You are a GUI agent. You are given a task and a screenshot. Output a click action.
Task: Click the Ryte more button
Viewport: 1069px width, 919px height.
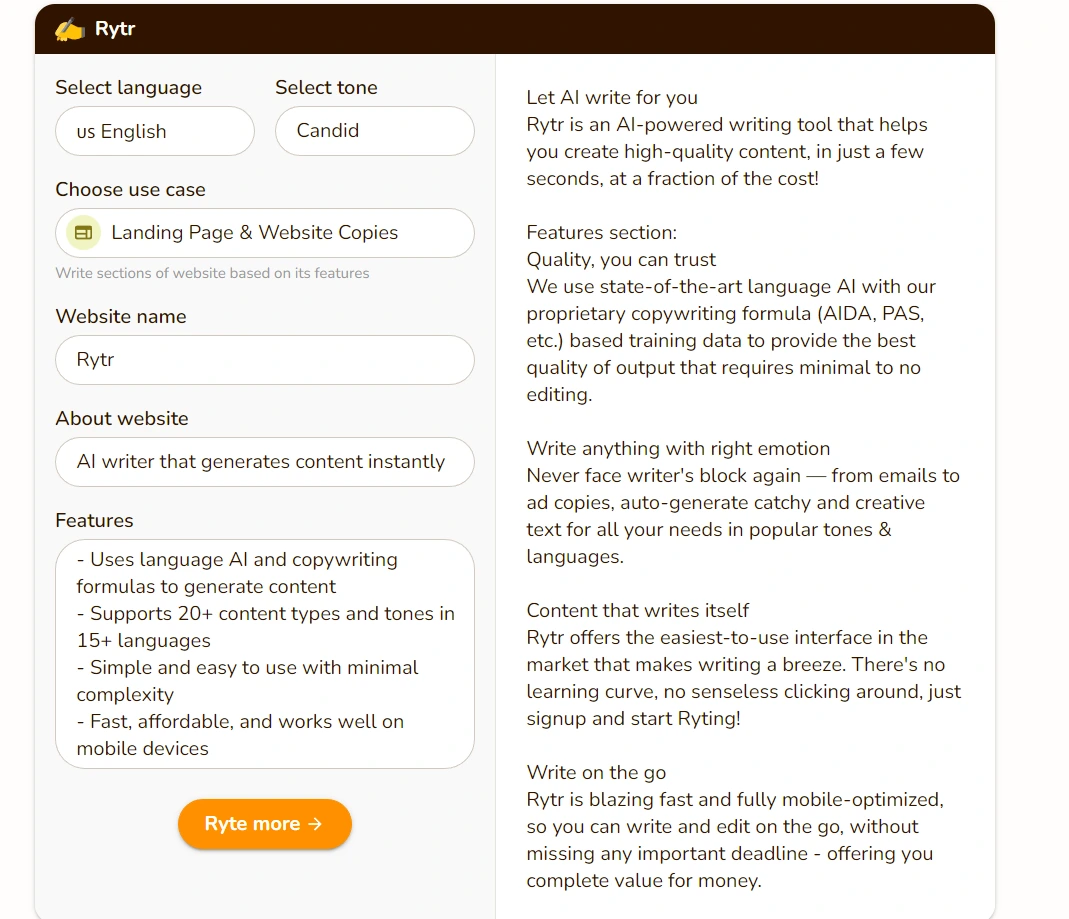pyautogui.click(x=265, y=824)
